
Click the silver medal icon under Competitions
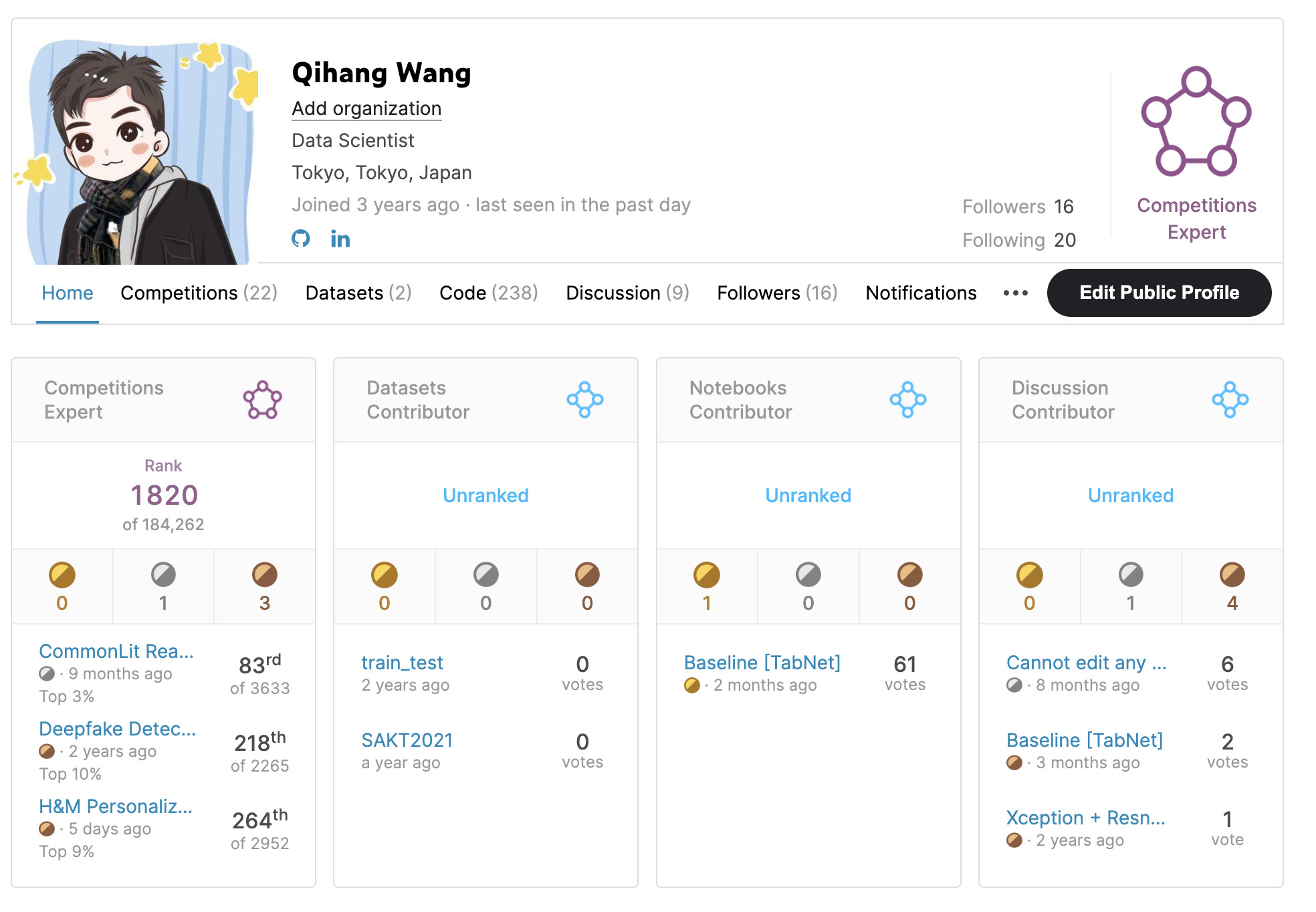[163, 574]
